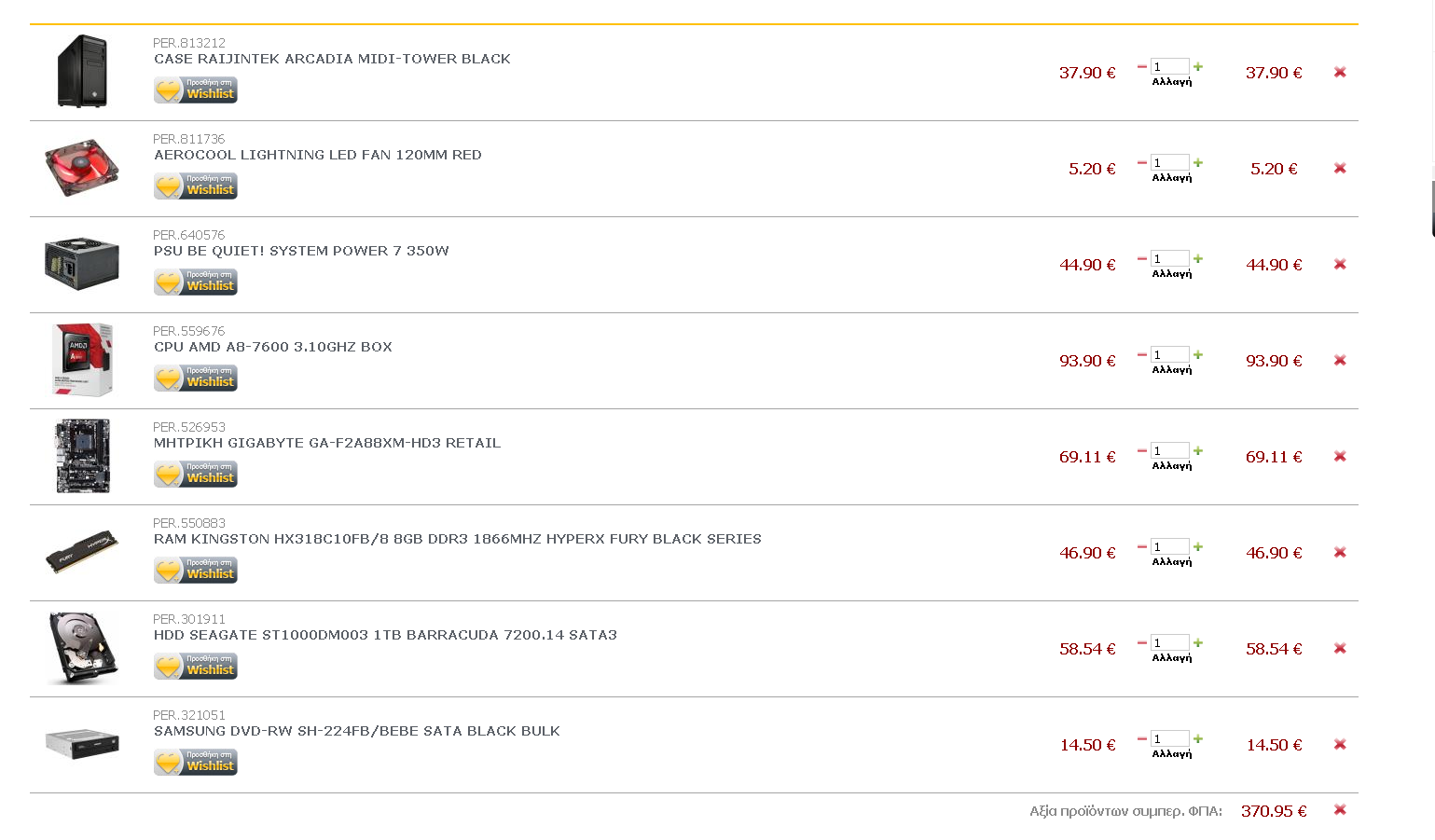Increase quantity of Samsung DVD-RW

point(1198,738)
